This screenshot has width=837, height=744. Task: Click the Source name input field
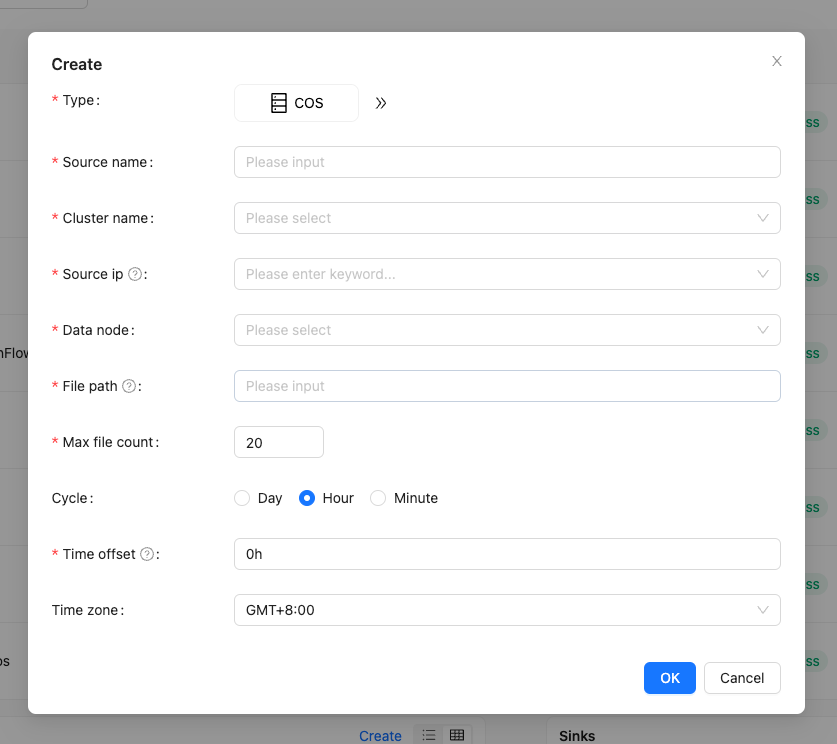506,162
